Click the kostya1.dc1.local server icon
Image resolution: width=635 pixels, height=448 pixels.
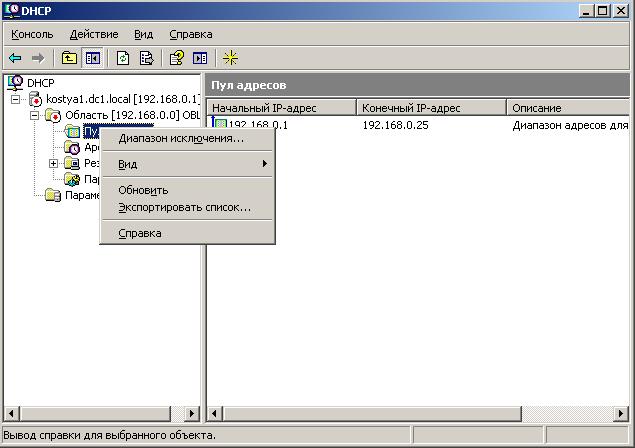pyautogui.click(x=36, y=99)
